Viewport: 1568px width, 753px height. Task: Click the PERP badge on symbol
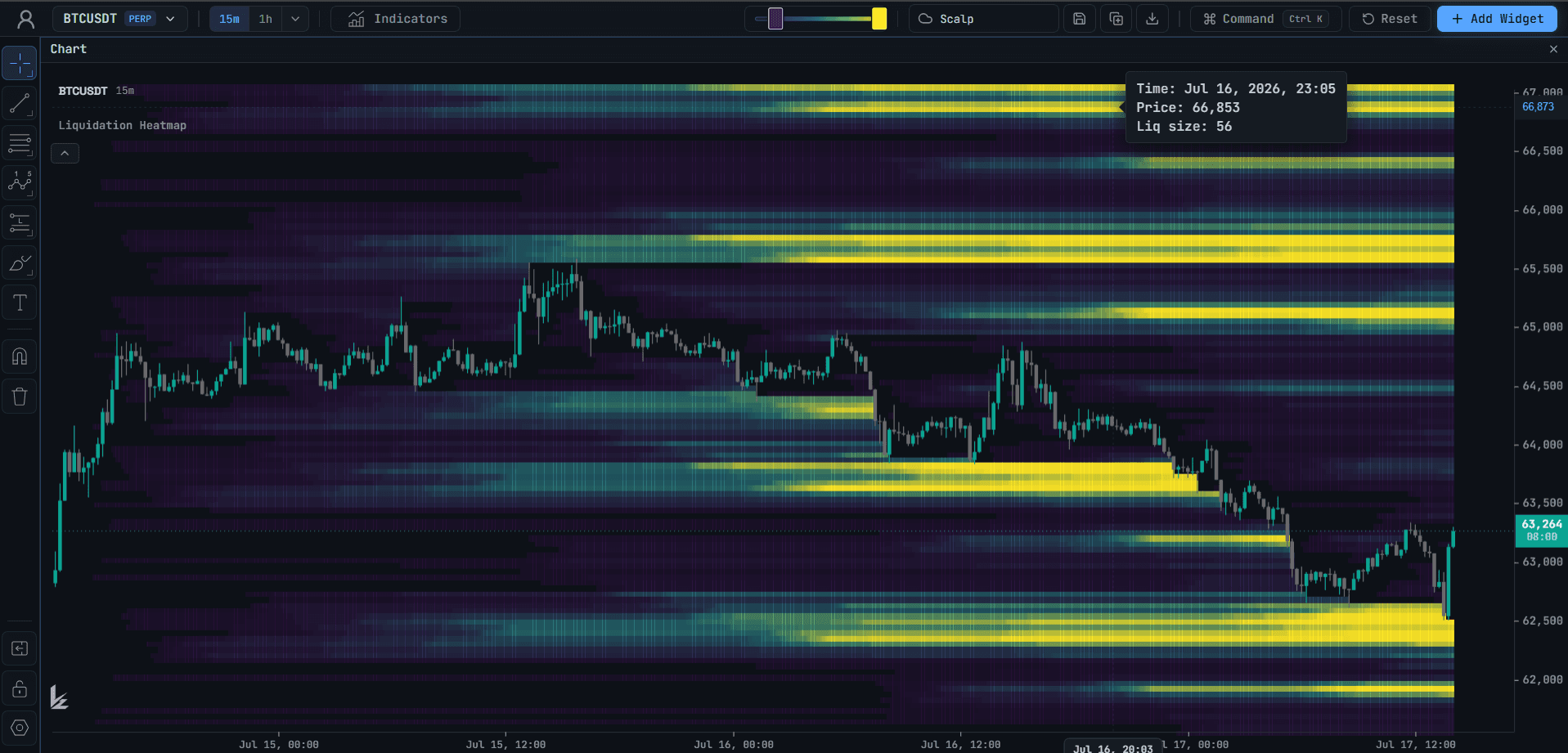(140, 19)
